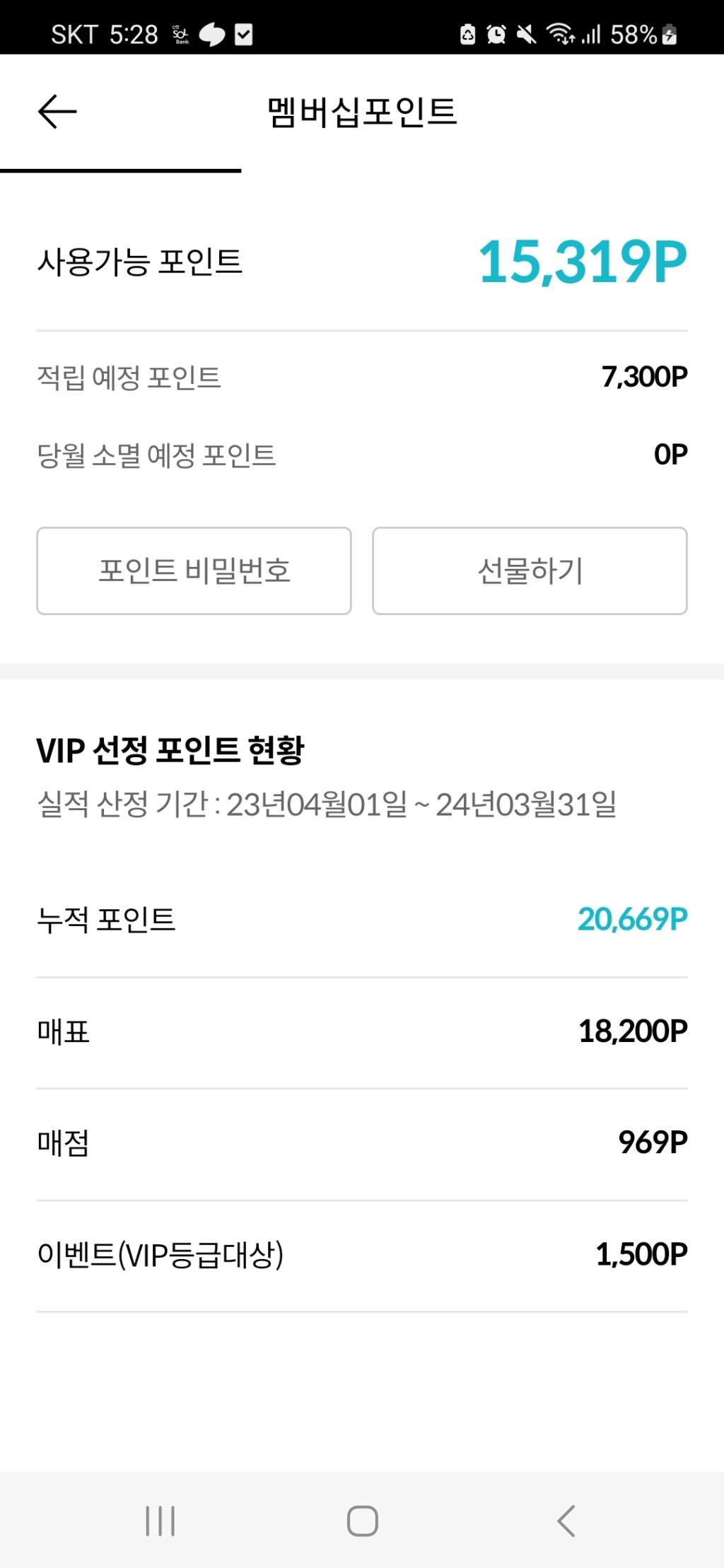Image resolution: width=724 pixels, height=1568 pixels.
Task: Tap the 매표 18,200P row
Action: tap(362, 1031)
